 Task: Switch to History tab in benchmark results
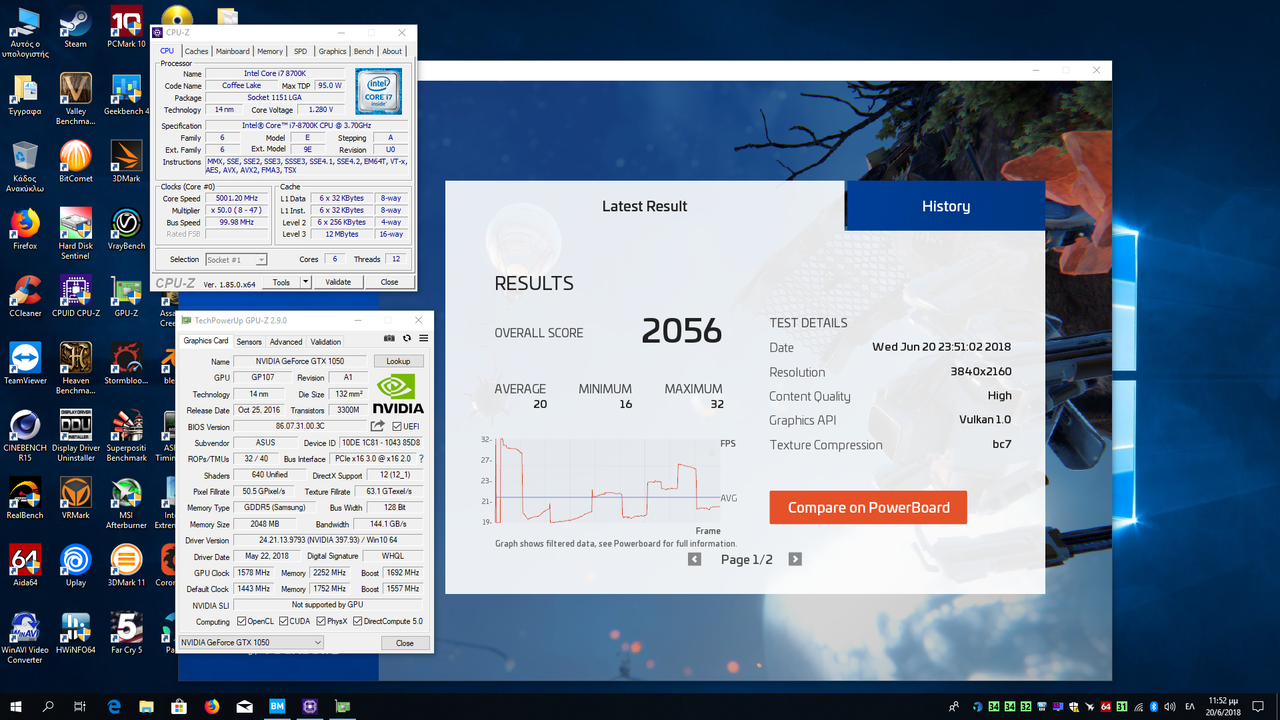pyautogui.click(x=946, y=206)
